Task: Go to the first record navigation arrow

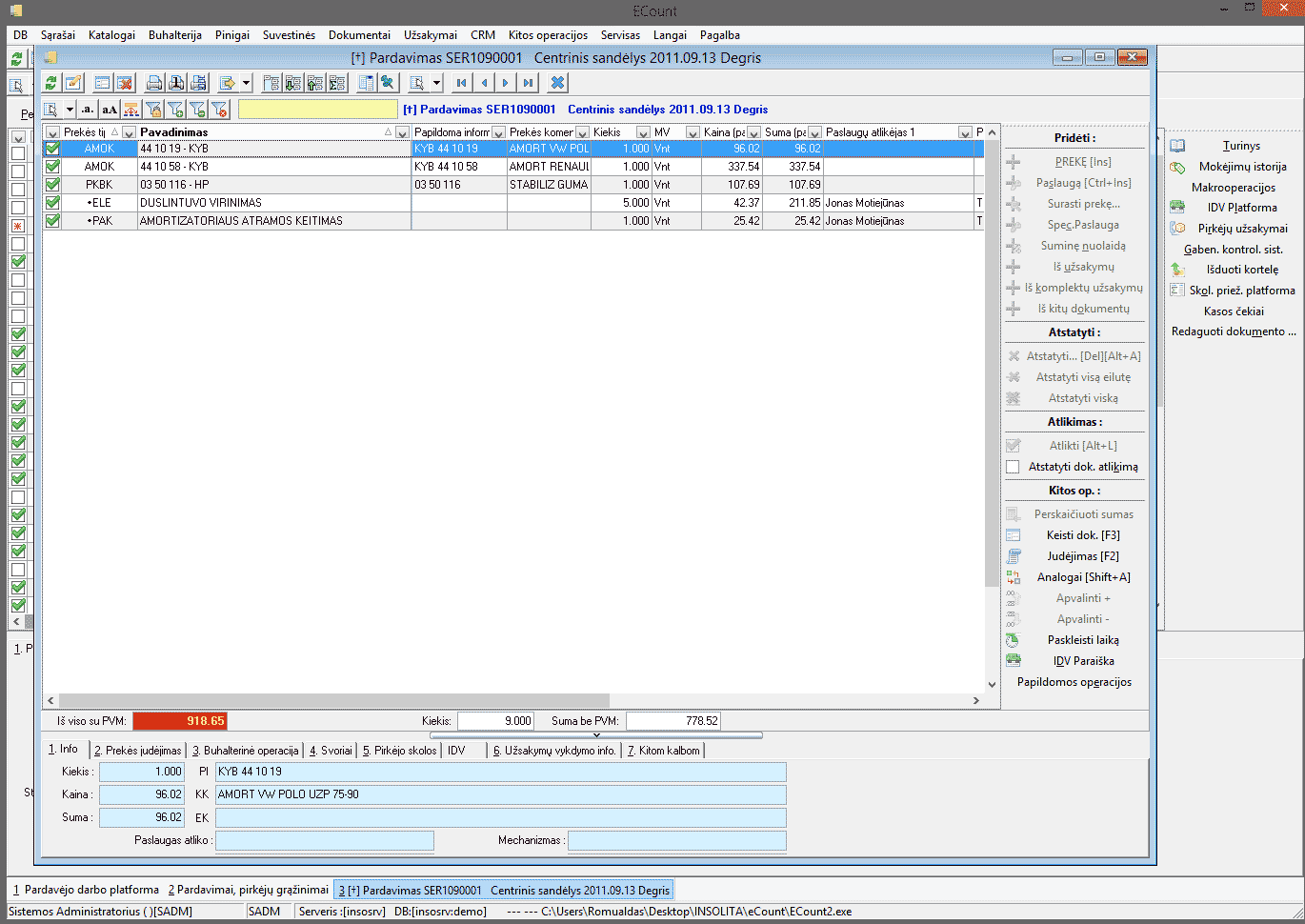Action: (462, 83)
